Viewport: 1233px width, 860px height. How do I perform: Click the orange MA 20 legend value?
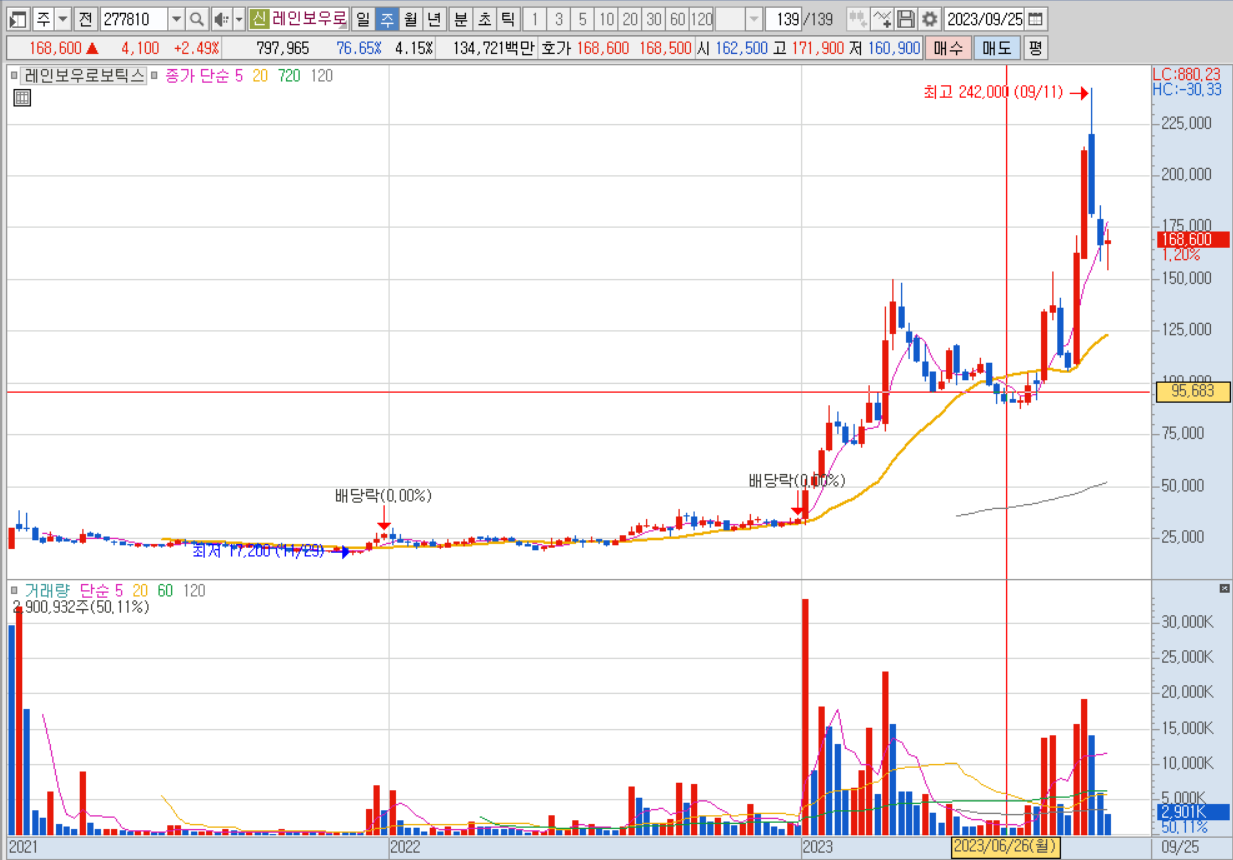pyautogui.click(x=260, y=75)
